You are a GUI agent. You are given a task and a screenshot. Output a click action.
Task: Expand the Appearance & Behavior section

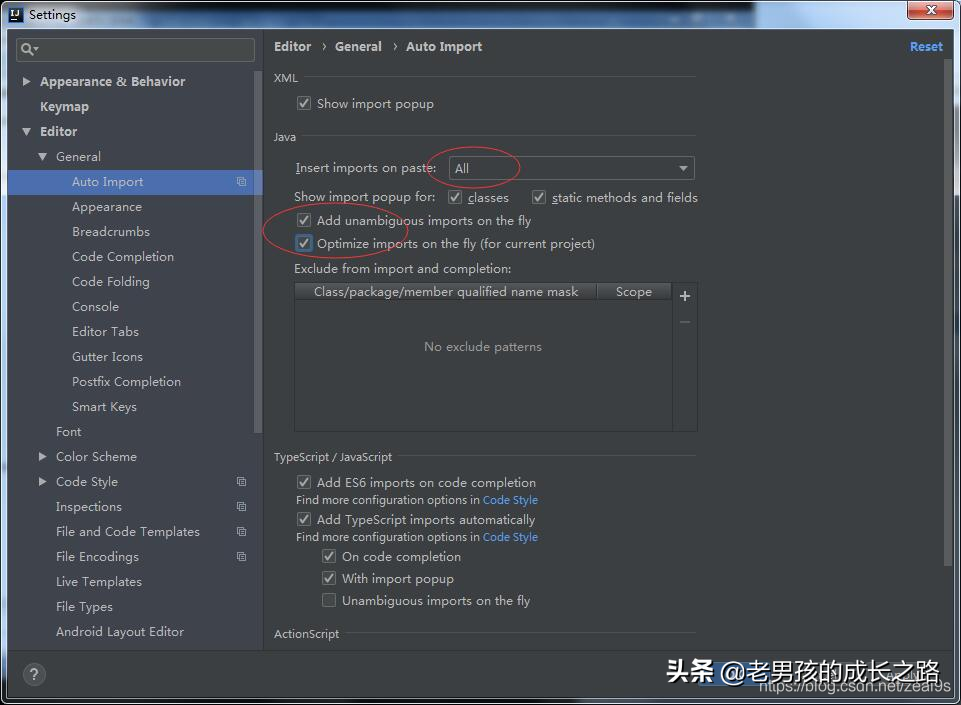(x=26, y=81)
